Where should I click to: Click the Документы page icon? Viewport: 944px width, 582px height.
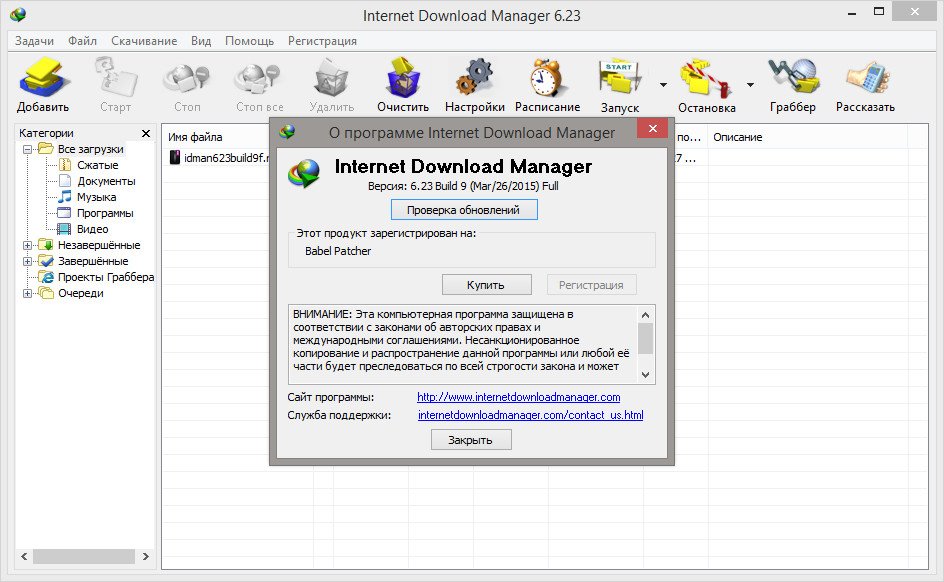[x=64, y=181]
